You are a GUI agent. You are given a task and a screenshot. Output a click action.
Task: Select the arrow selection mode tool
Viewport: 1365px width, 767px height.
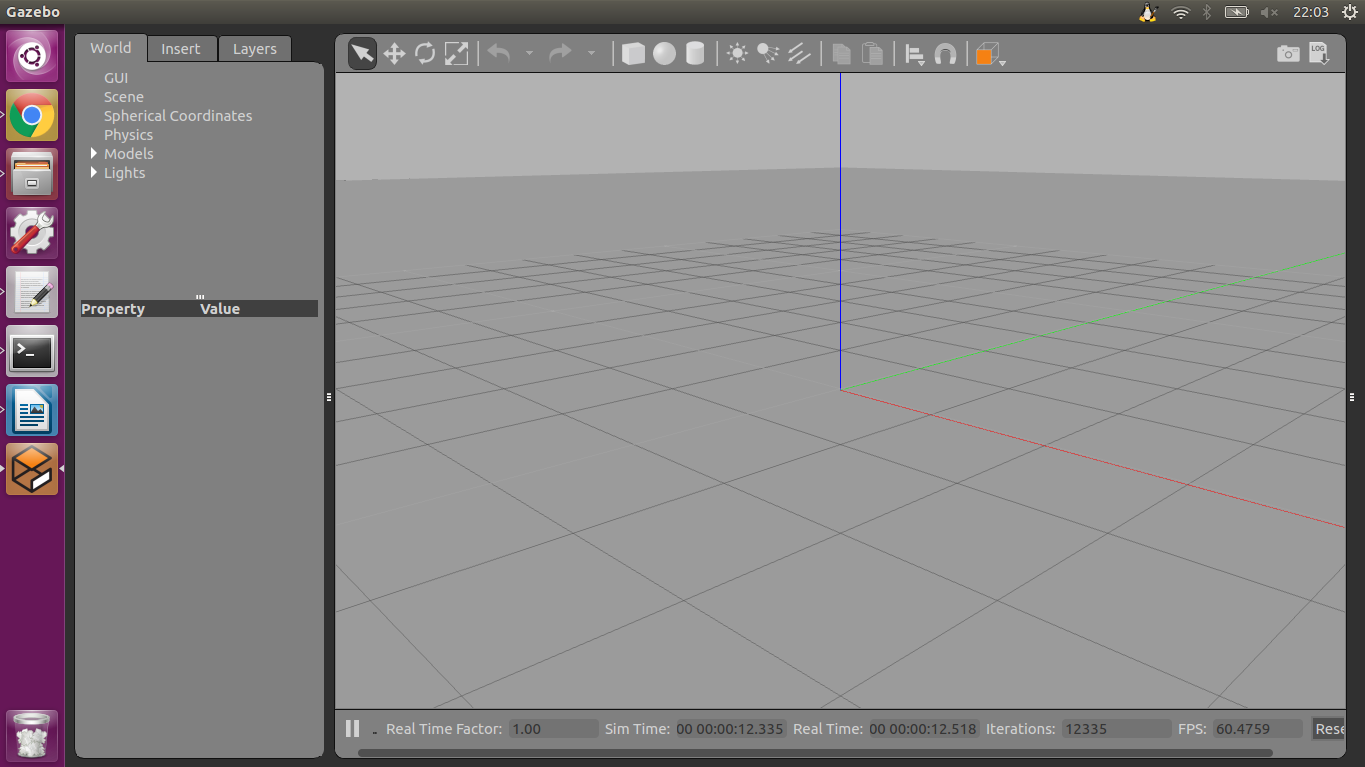click(363, 53)
